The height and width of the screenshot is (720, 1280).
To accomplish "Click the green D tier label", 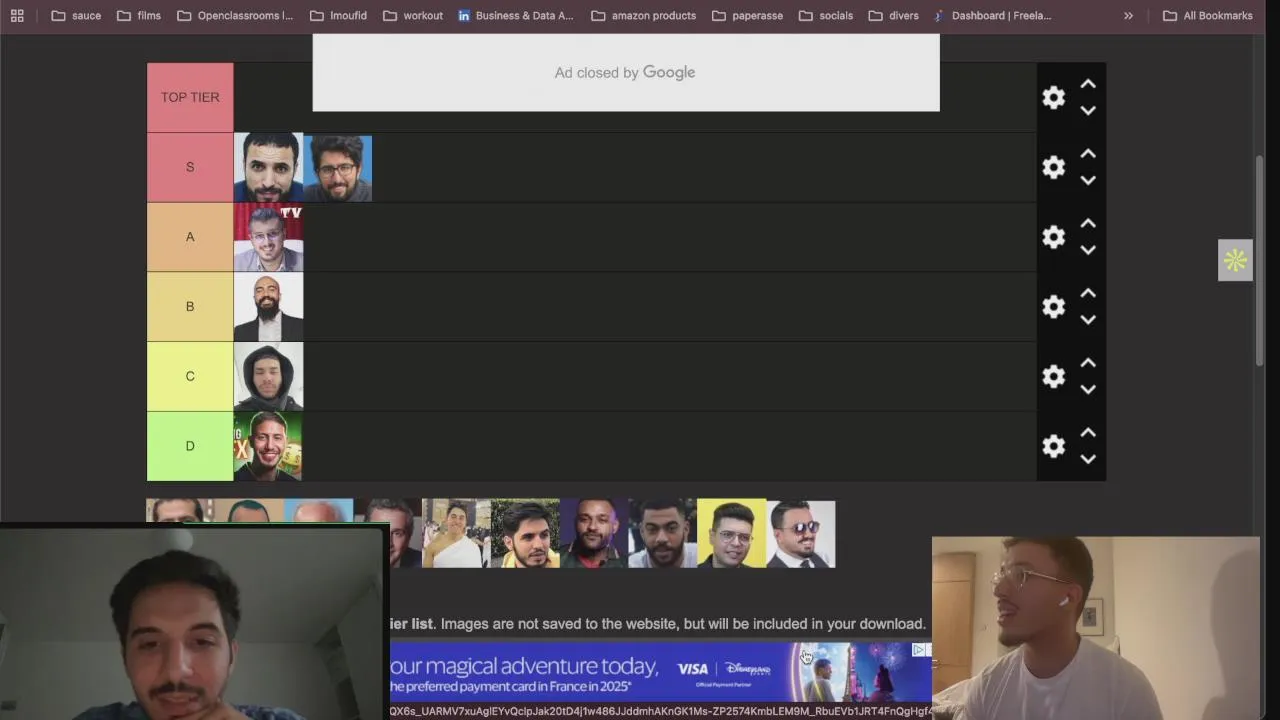I will 190,446.
